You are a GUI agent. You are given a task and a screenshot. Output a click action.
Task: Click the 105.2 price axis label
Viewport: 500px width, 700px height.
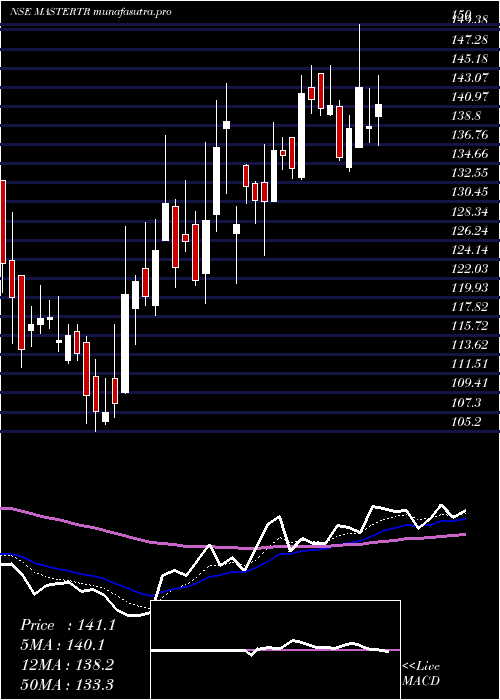467,421
